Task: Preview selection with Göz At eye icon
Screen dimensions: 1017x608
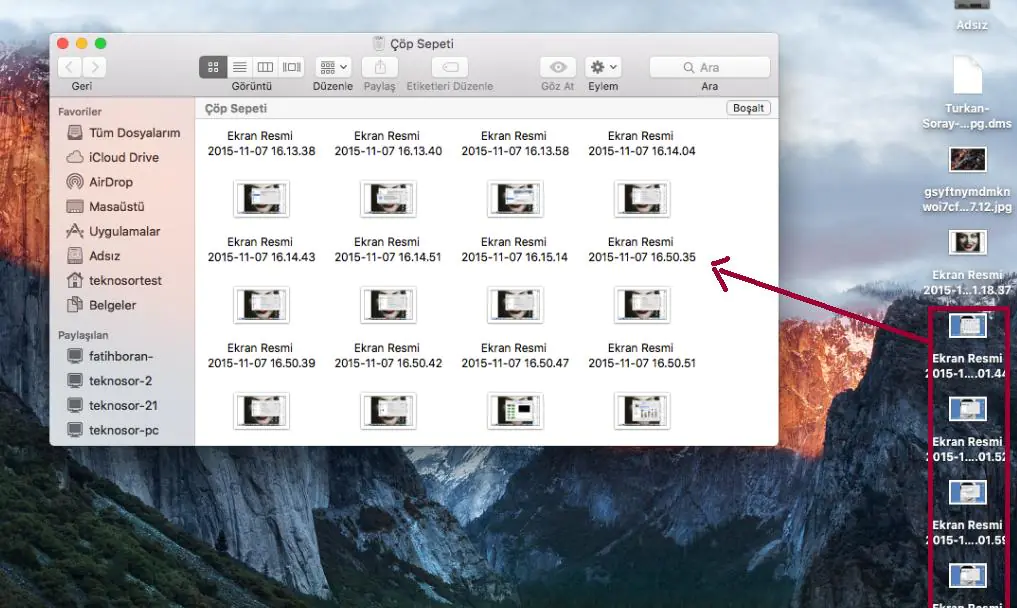Action: coord(557,66)
